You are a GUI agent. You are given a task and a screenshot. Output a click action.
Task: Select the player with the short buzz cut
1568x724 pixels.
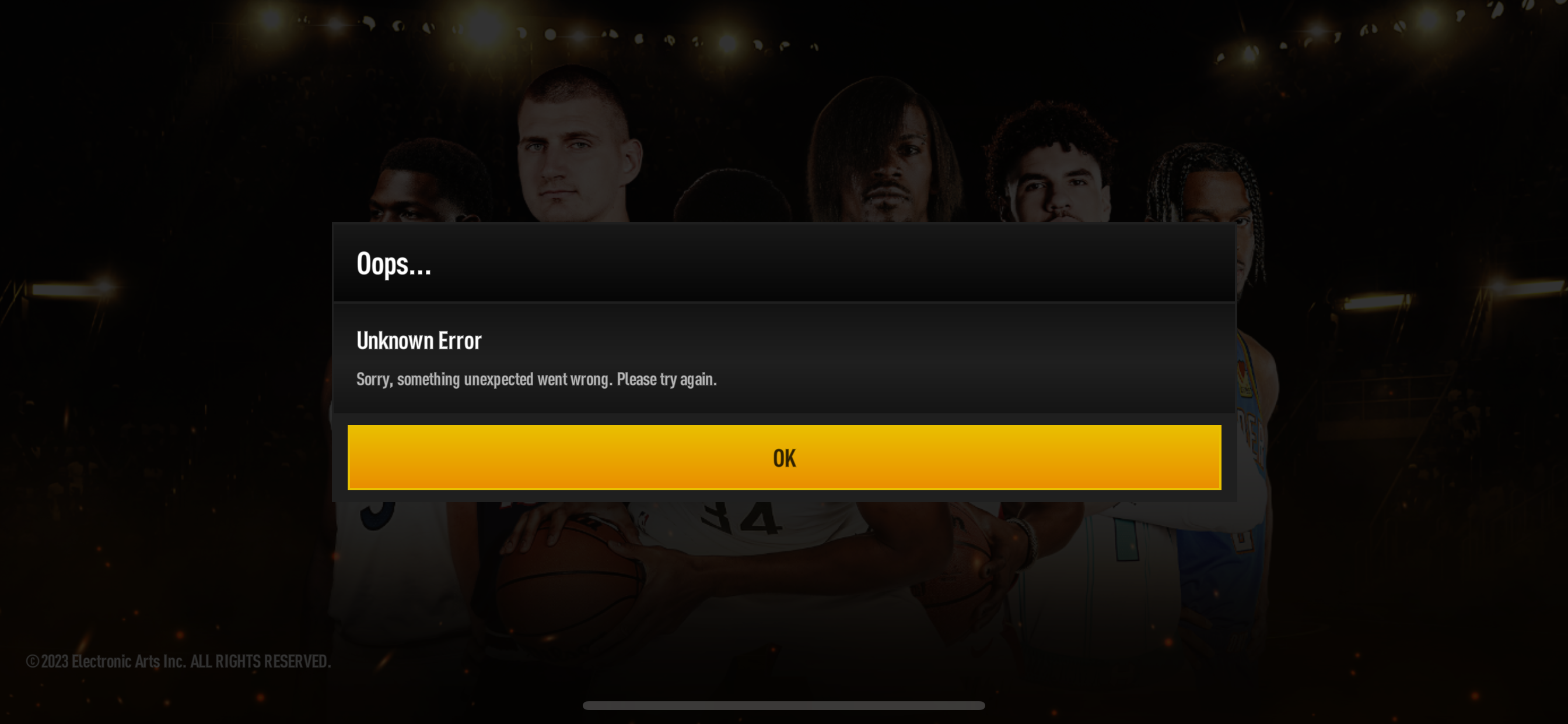[x=575, y=143]
